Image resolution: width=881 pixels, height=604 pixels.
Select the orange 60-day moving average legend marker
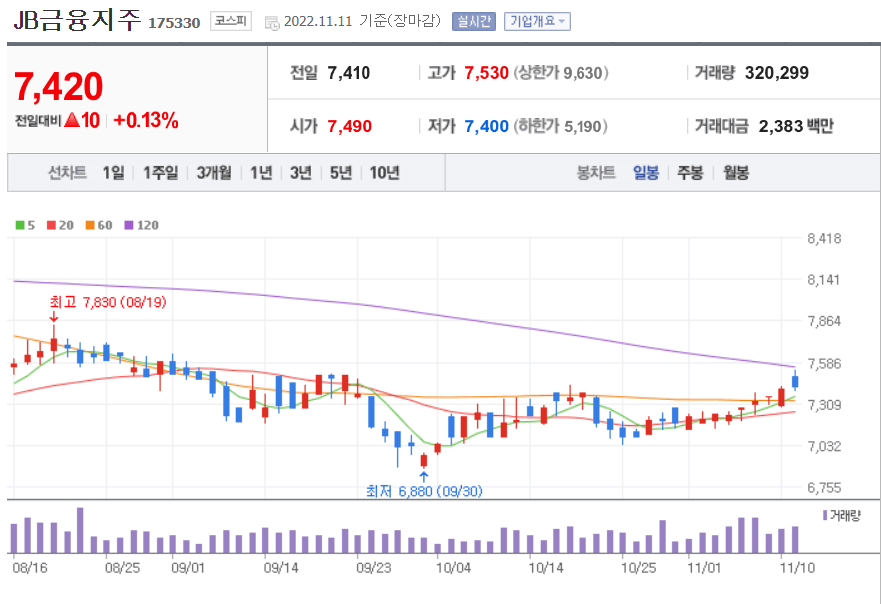pos(90,225)
